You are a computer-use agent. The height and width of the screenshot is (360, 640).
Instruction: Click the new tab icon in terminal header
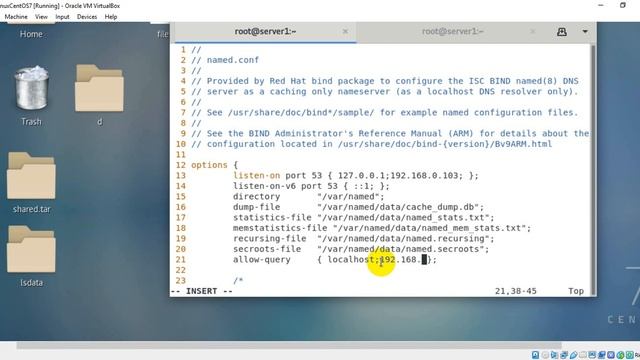point(562,32)
